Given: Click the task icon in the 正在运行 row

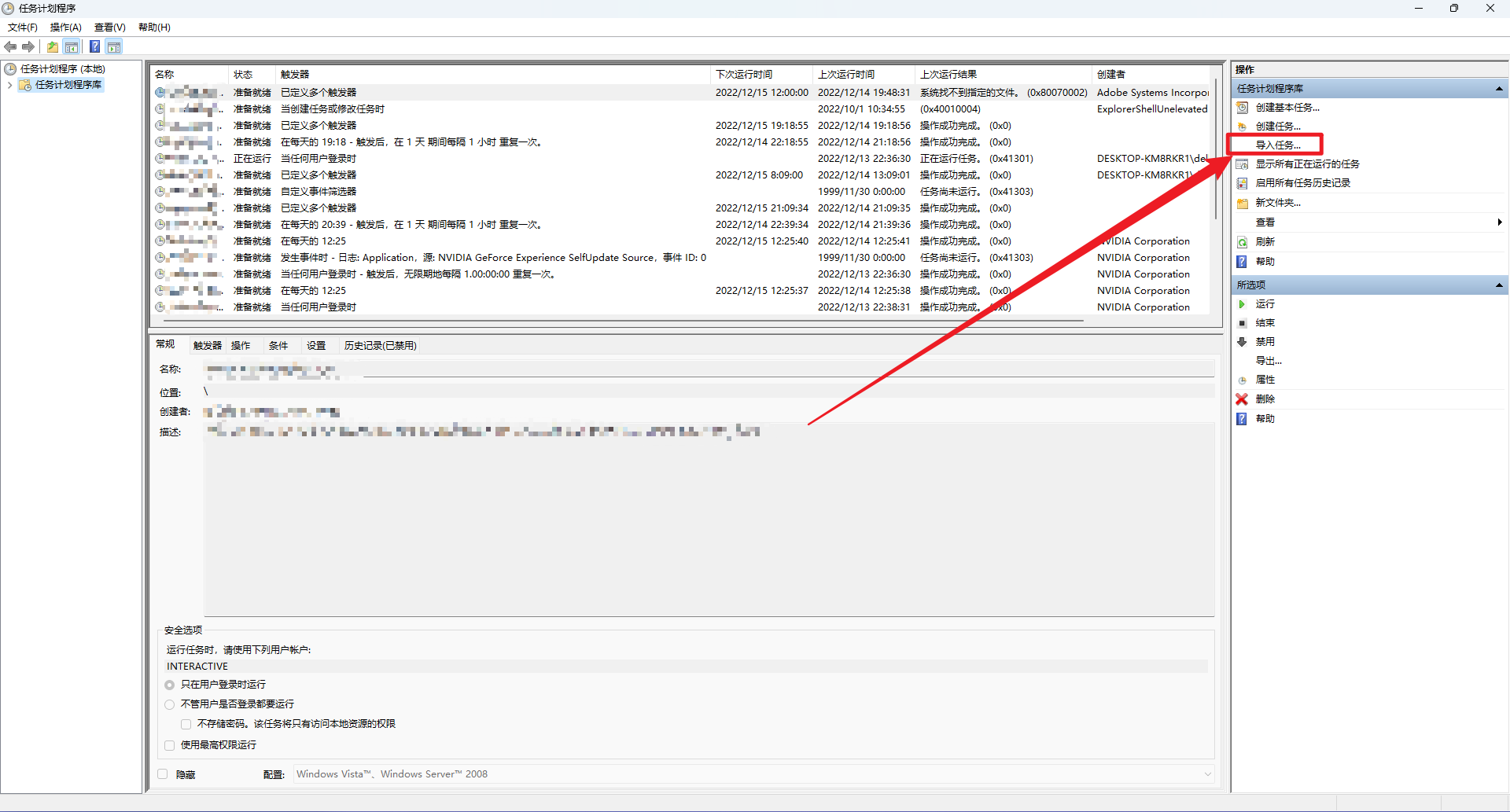Looking at the screenshot, I should point(160,159).
